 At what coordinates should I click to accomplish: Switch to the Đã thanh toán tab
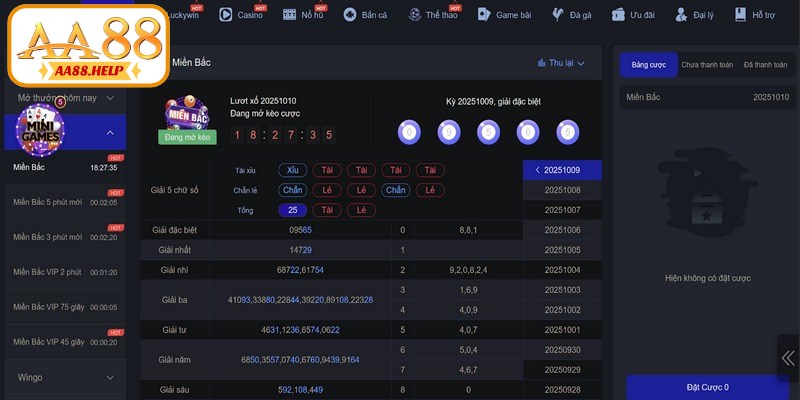click(764, 65)
